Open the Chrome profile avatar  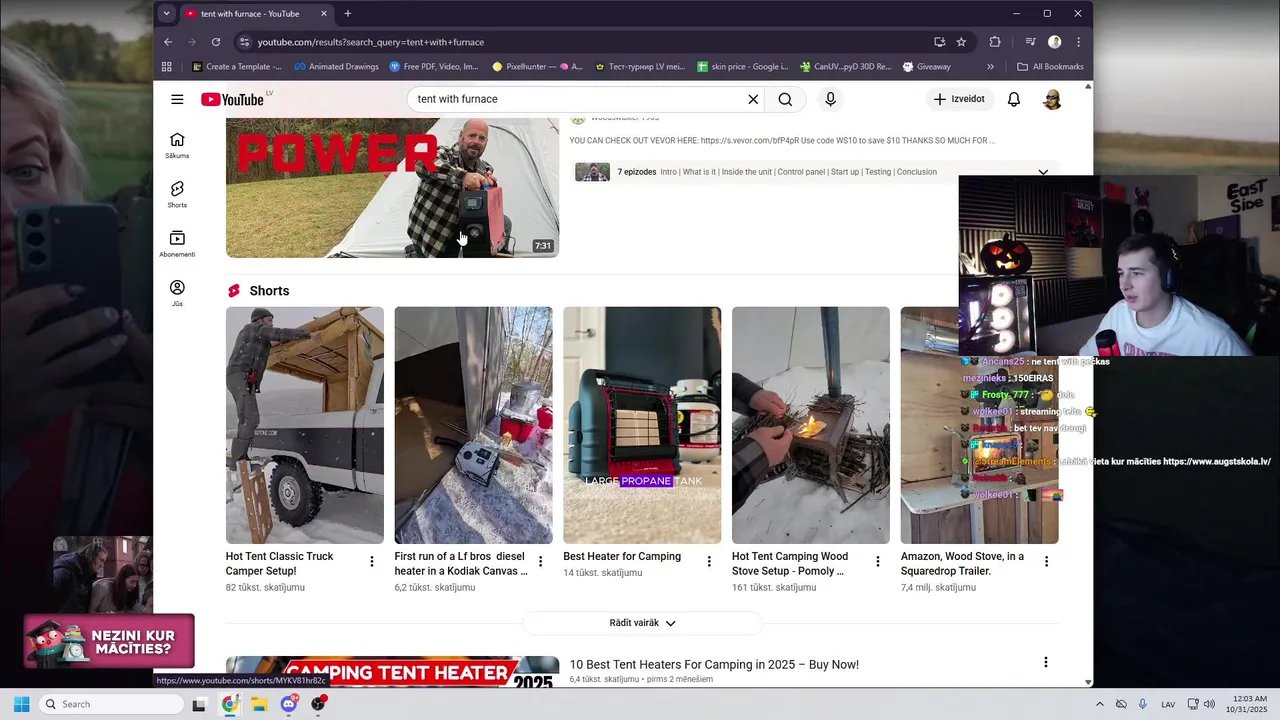1054,42
